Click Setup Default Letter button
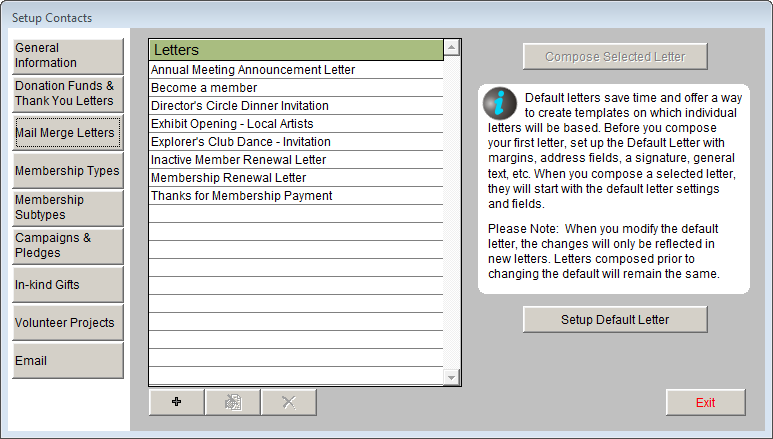This screenshot has width=773, height=439. pyautogui.click(x=615, y=319)
